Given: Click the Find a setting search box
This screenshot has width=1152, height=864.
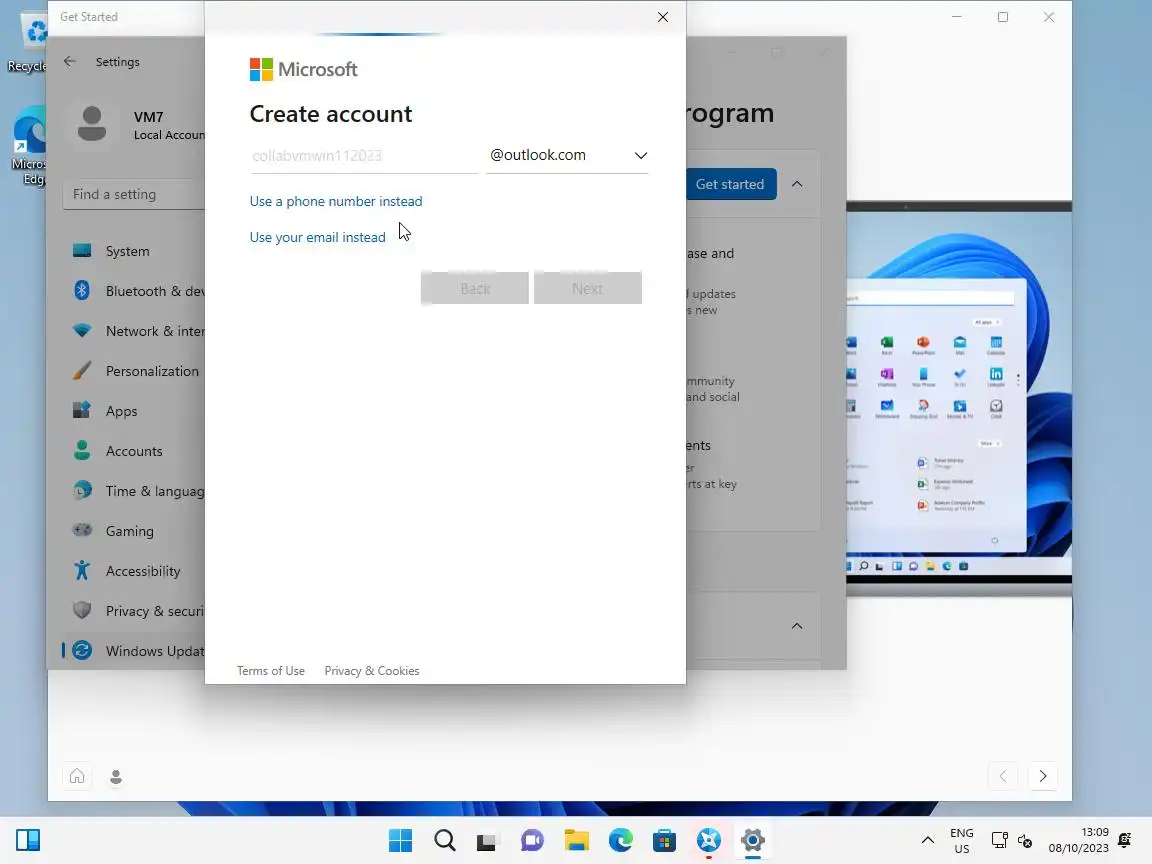Looking at the screenshot, I should (134, 195).
